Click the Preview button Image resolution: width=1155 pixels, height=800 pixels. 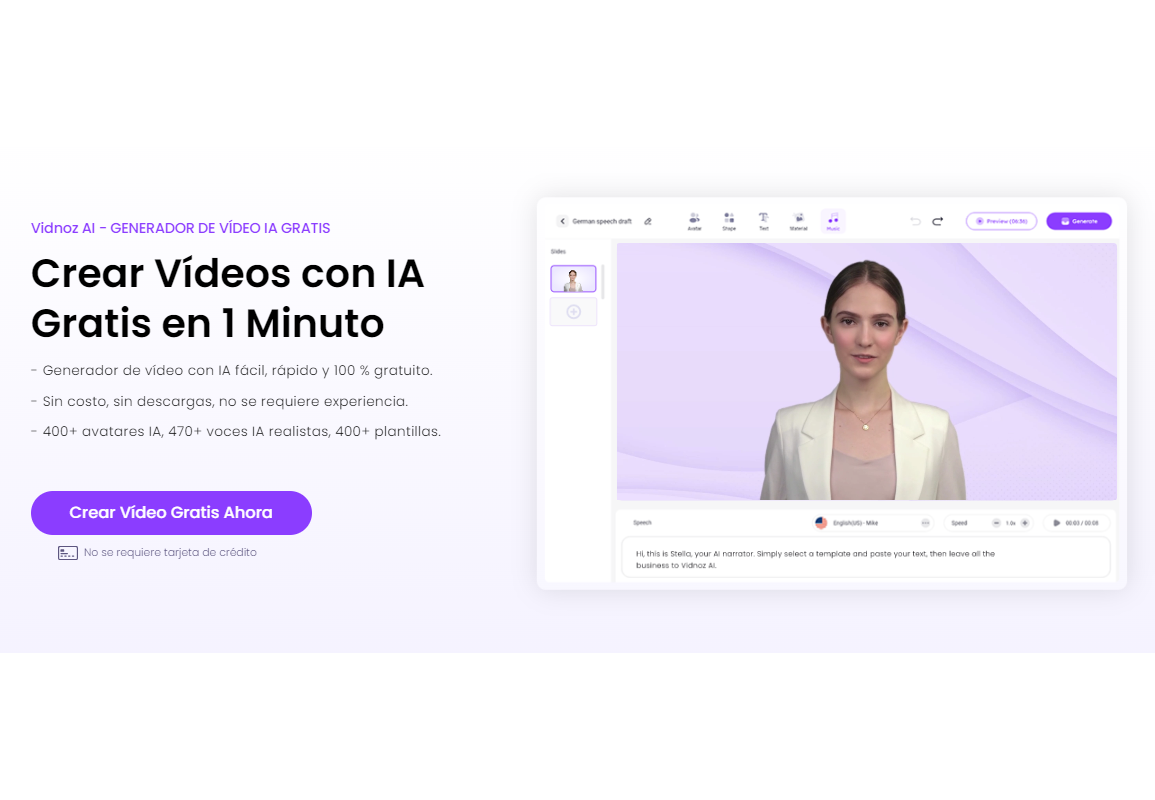click(x=1000, y=221)
